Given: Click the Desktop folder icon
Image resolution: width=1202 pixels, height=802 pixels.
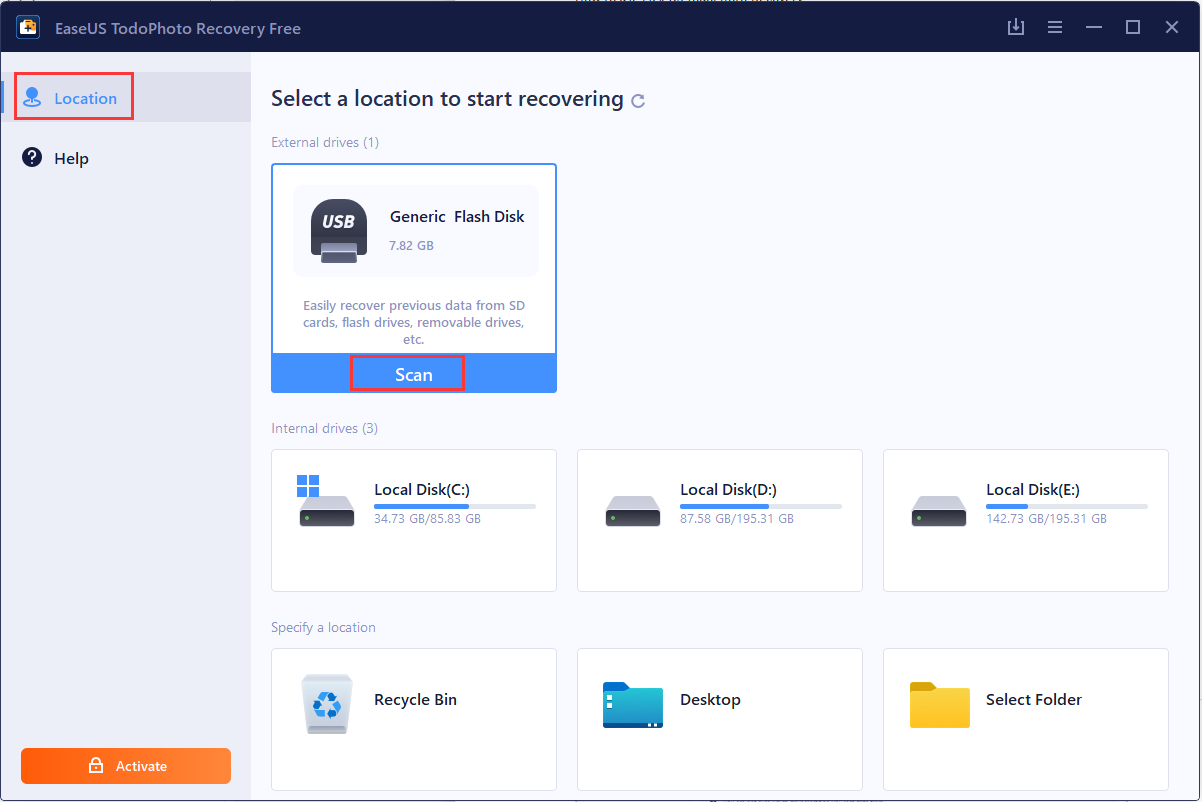Looking at the screenshot, I should [x=632, y=705].
